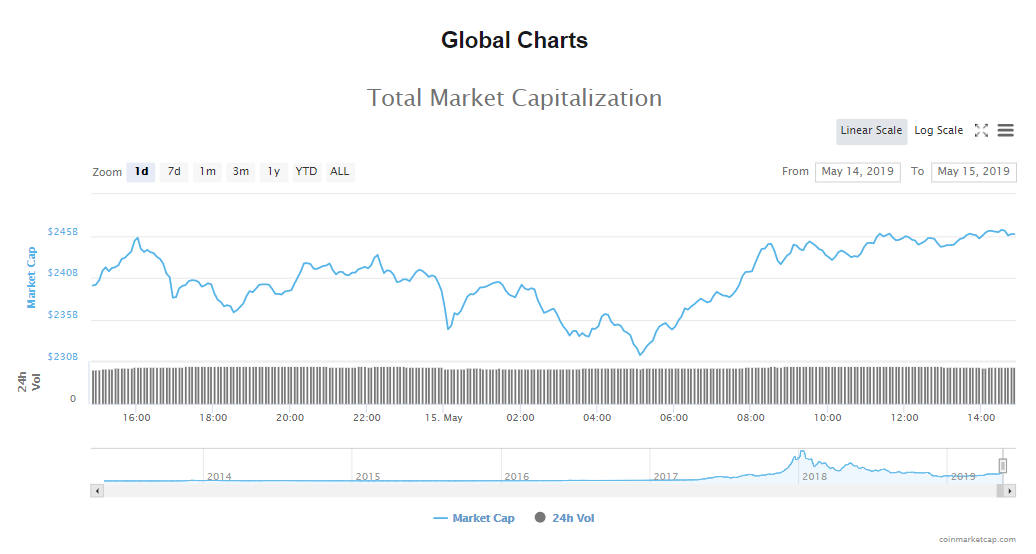1036x554 pixels.
Task: Set zoom to 1m range
Action: [207, 172]
